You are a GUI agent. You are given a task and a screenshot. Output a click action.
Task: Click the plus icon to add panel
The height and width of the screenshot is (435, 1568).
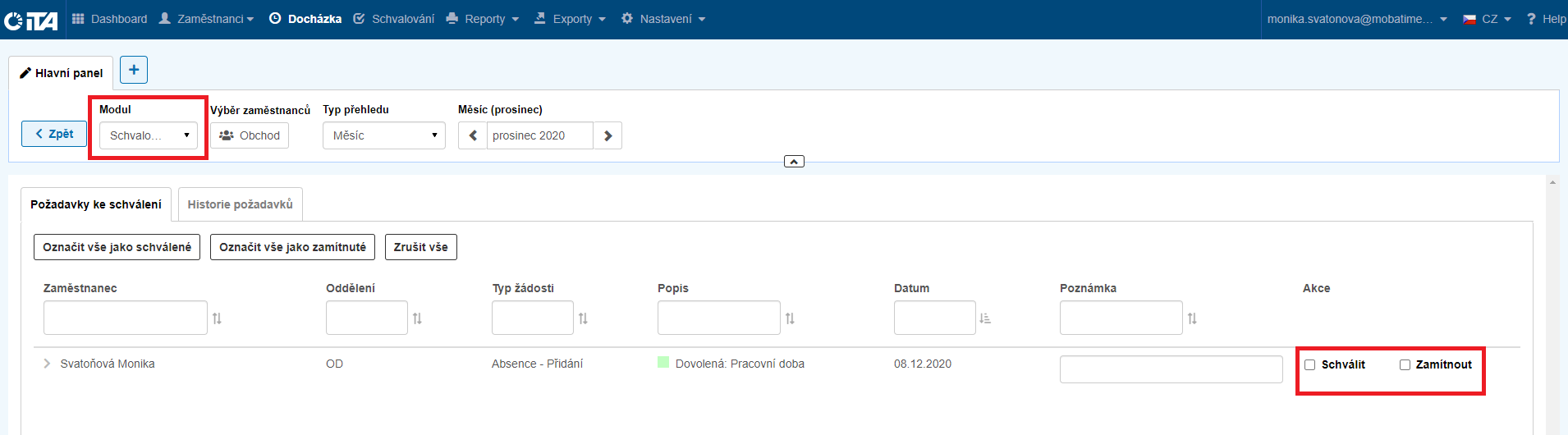coord(134,70)
